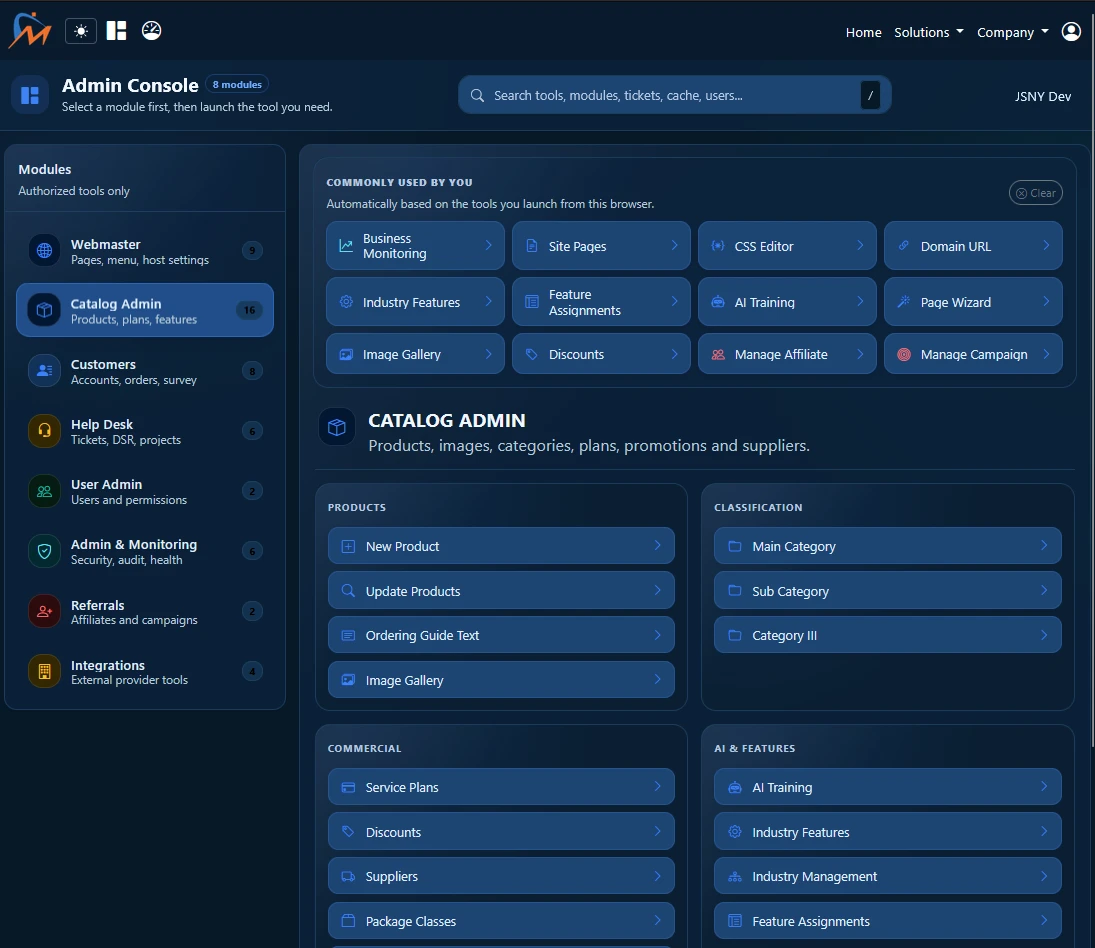Click the chevron on Package Classes row
The image size is (1095, 948).
(657, 920)
